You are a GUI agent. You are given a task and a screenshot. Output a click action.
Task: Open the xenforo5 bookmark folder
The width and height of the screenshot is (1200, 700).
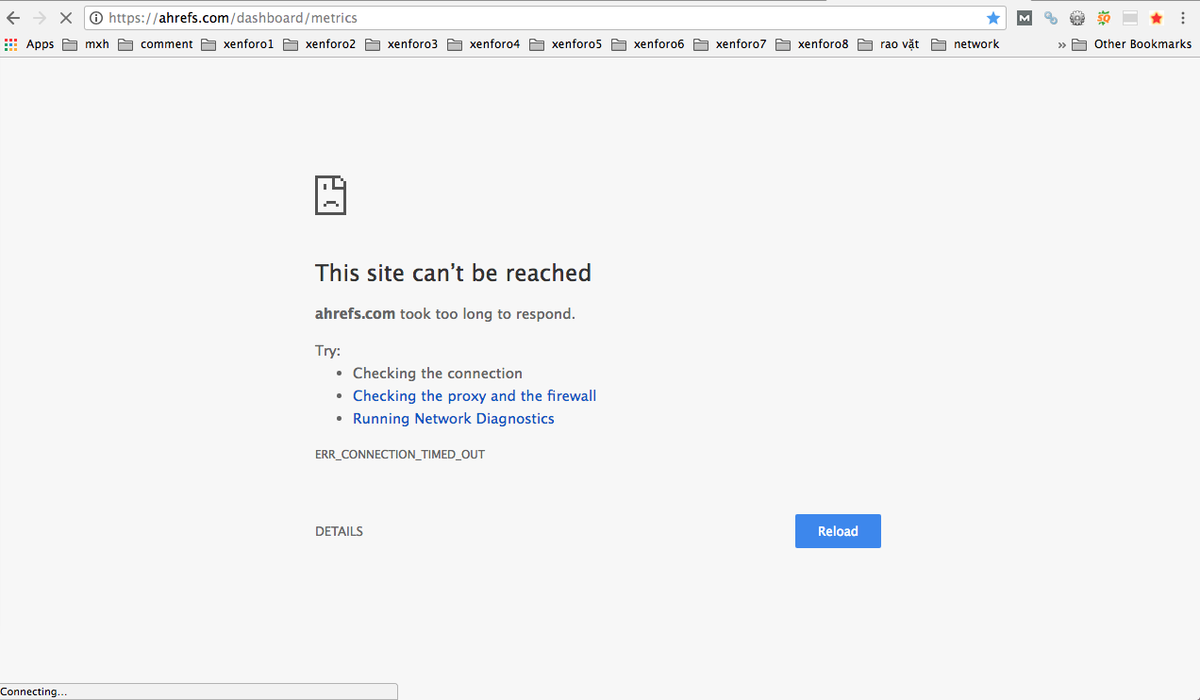point(565,44)
